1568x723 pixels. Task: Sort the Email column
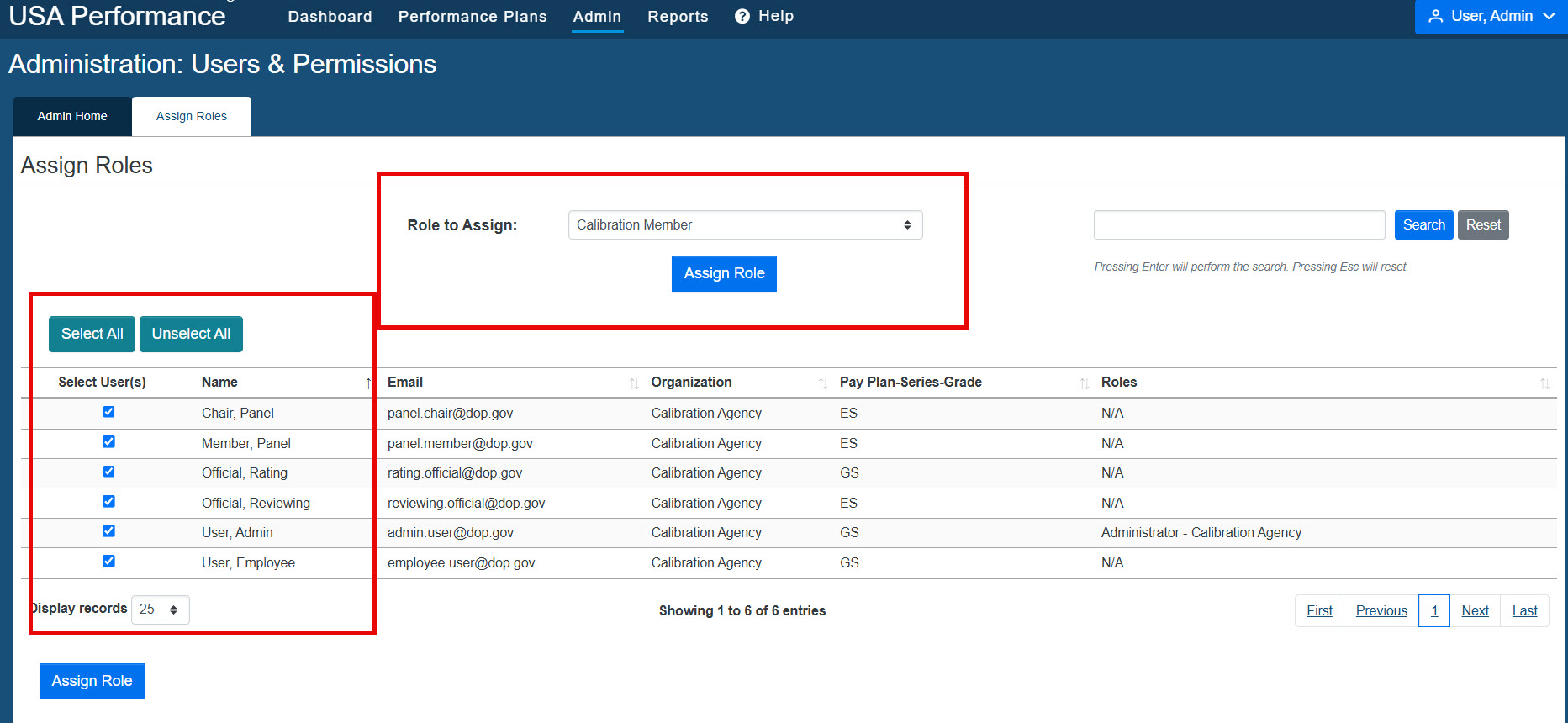click(634, 383)
